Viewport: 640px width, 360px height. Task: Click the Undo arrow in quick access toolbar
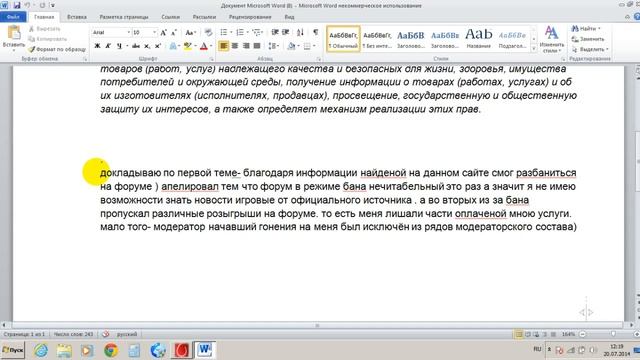tap(28, 5)
